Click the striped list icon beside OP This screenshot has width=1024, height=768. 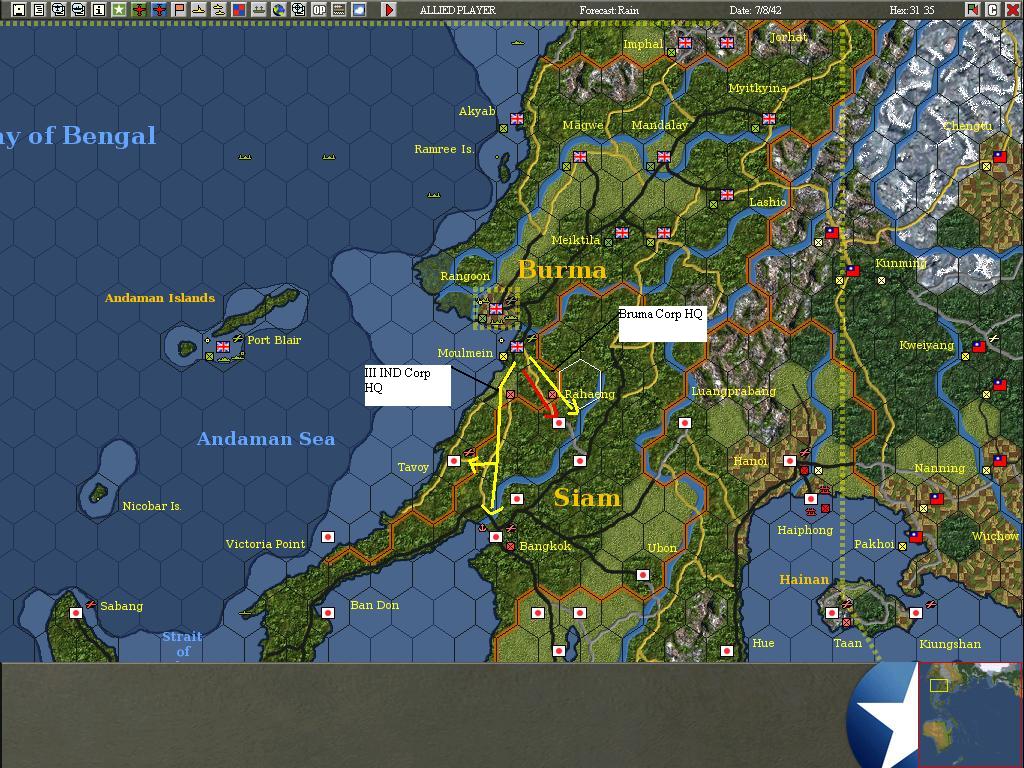339,9
